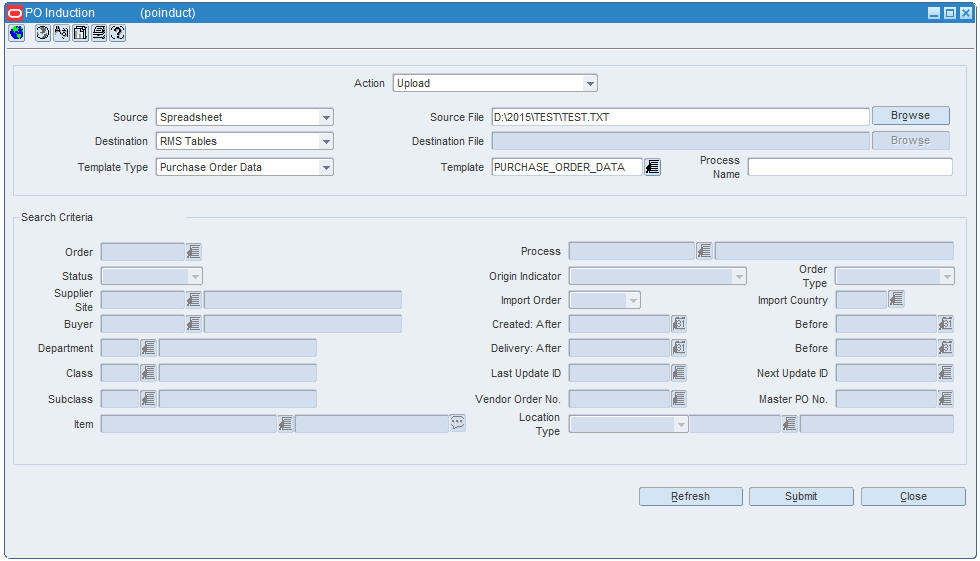Click the gray globe toolbar icon
This screenshot has height=561, width=980.
(x=42, y=33)
